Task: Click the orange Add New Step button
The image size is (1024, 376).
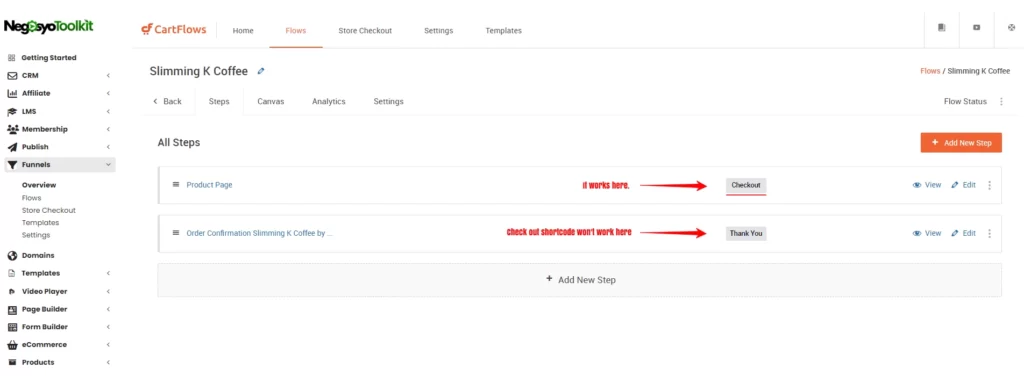Action: coord(961,142)
